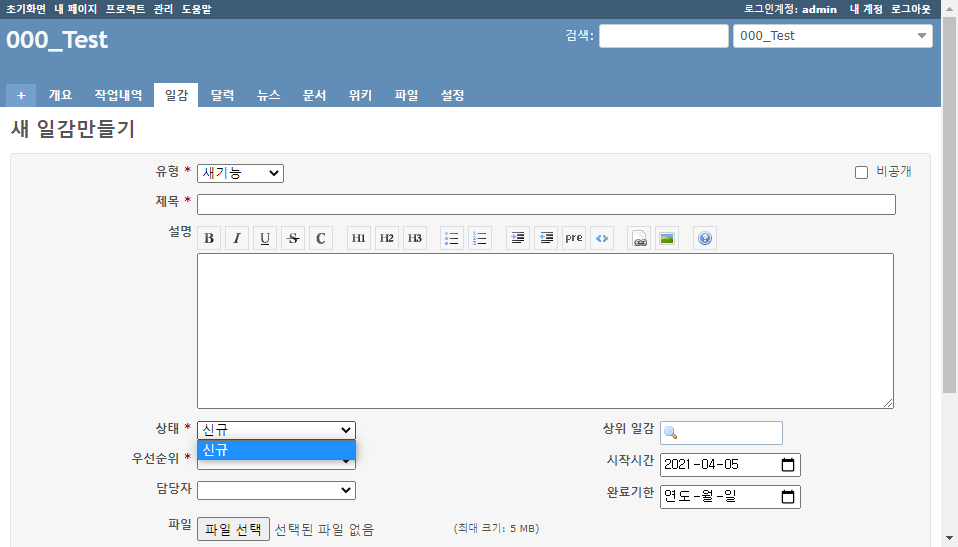Open 내 페이지 my page link
This screenshot has width=958, height=547.
pyautogui.click(x=76, y=9)
